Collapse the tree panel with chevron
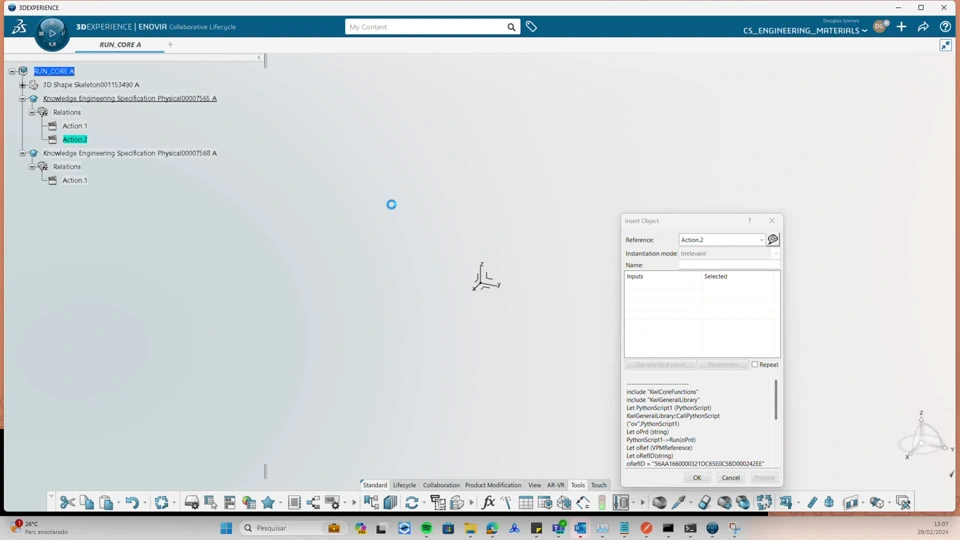This screenshot has height=540, width=960. click(259, 58)
